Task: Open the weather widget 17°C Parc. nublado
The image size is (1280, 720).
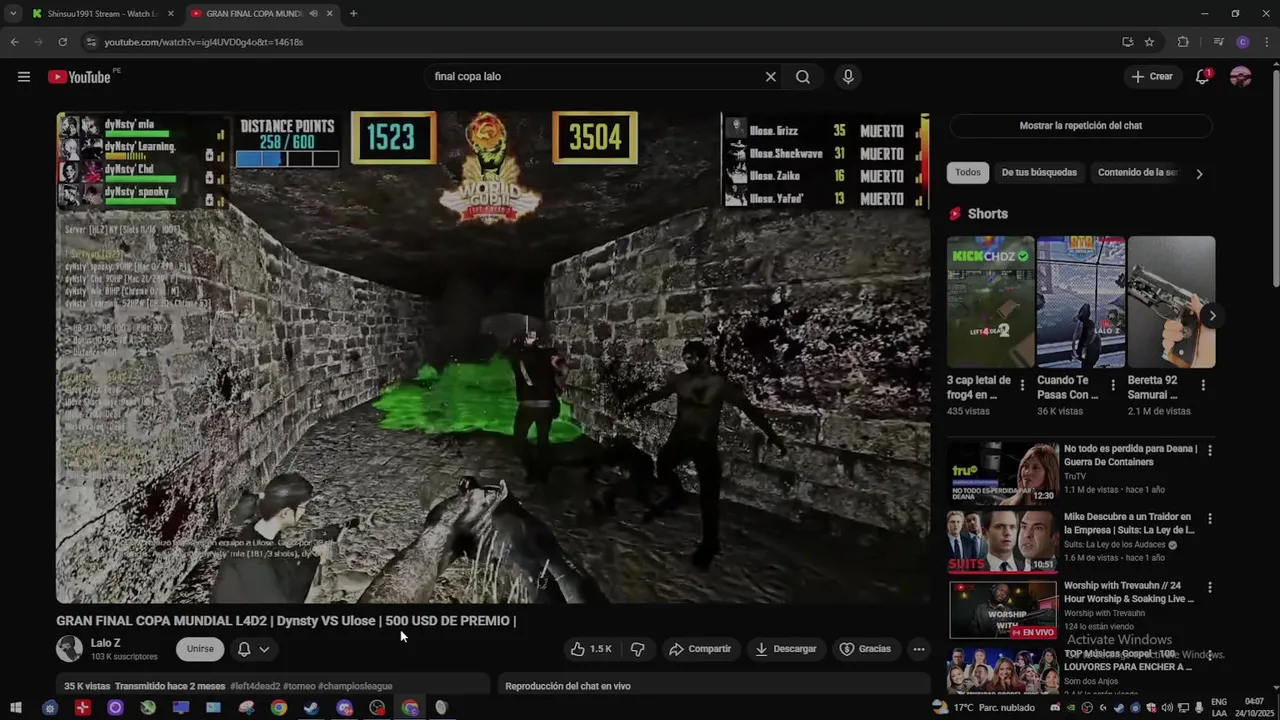Action: point(984,708)
